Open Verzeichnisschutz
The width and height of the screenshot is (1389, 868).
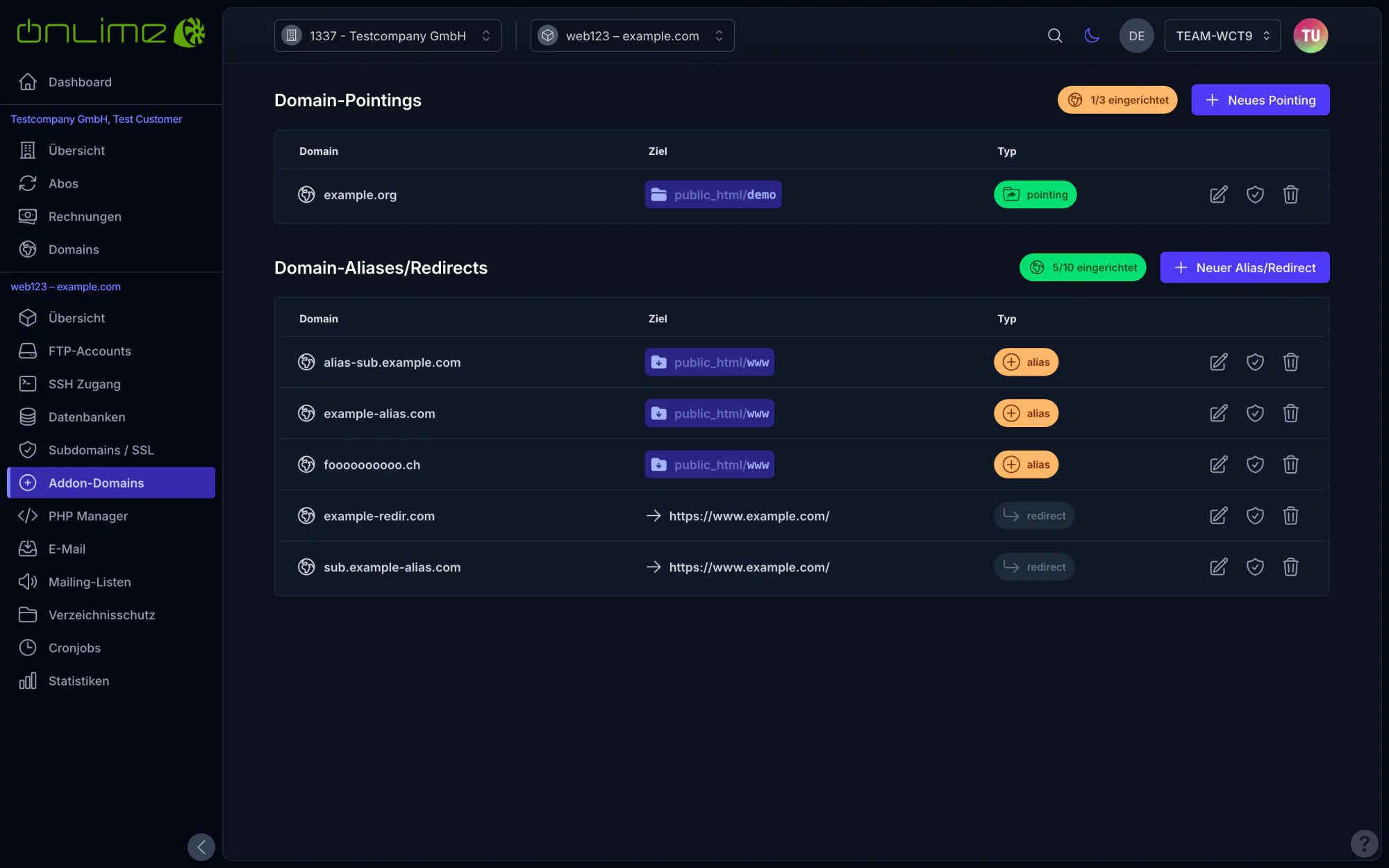[111, 615]
